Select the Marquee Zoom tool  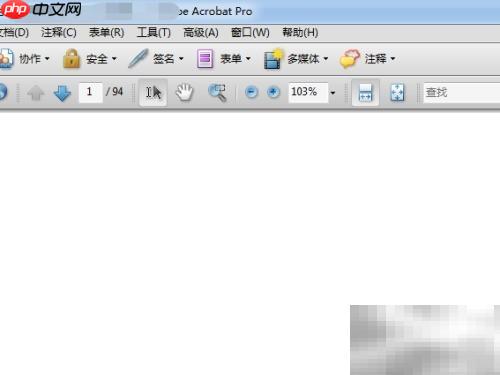(x=217, y=92)
